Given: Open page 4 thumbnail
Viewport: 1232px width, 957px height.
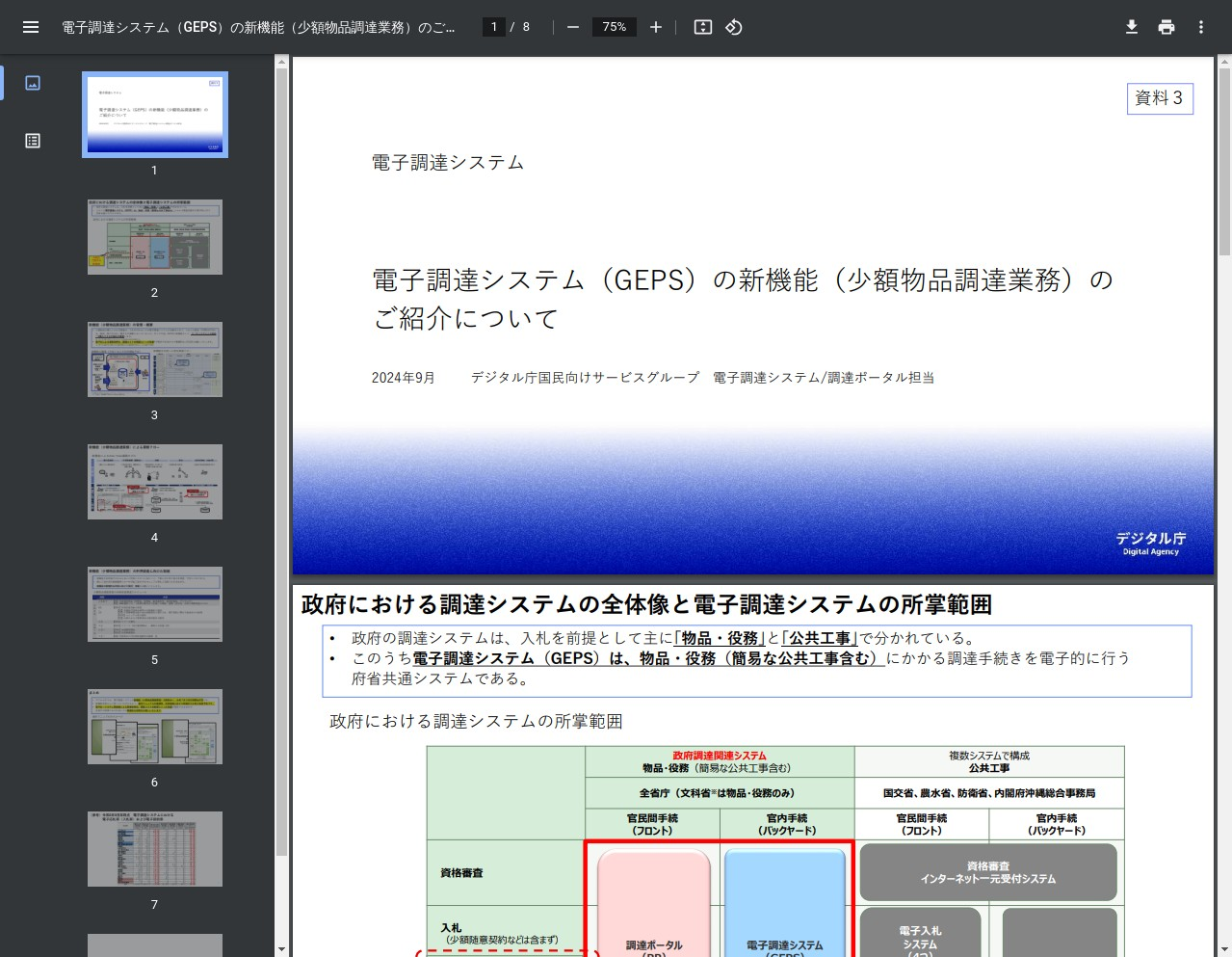Looking at the screenshot, I should [x=155, y=482].
